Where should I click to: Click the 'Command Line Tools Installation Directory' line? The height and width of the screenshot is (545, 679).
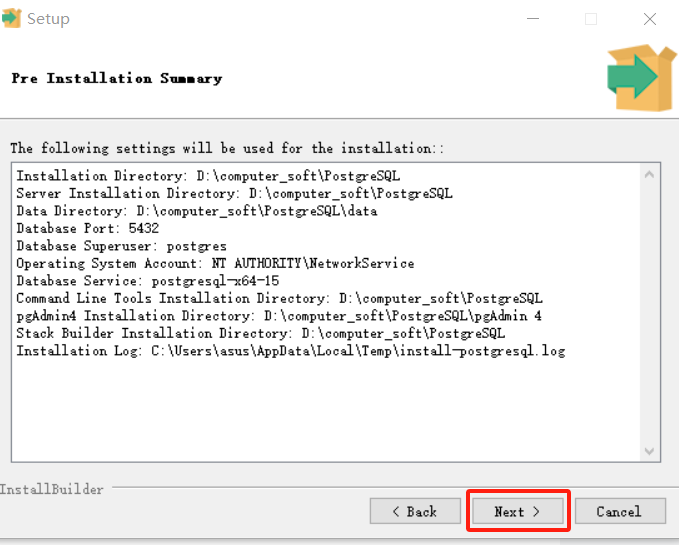point(279,298)
